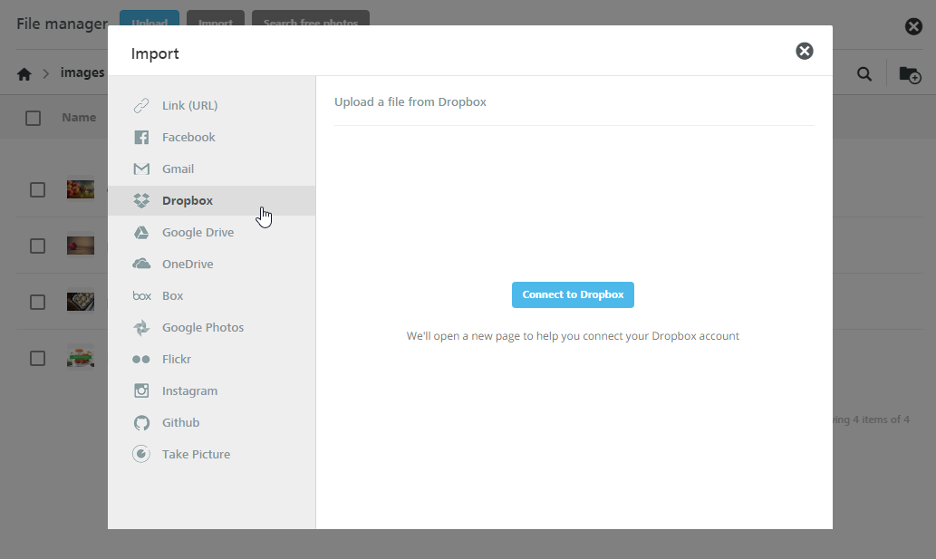Click the Flickr two-dot icon

[x=141, y=359]
